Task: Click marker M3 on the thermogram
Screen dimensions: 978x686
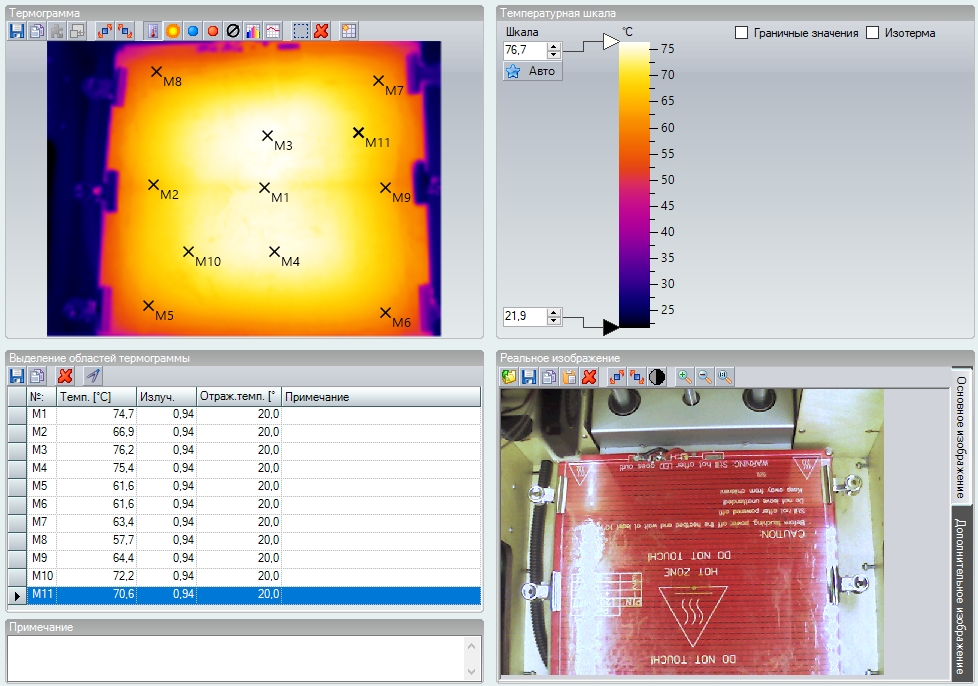Action: click(267, 135)
